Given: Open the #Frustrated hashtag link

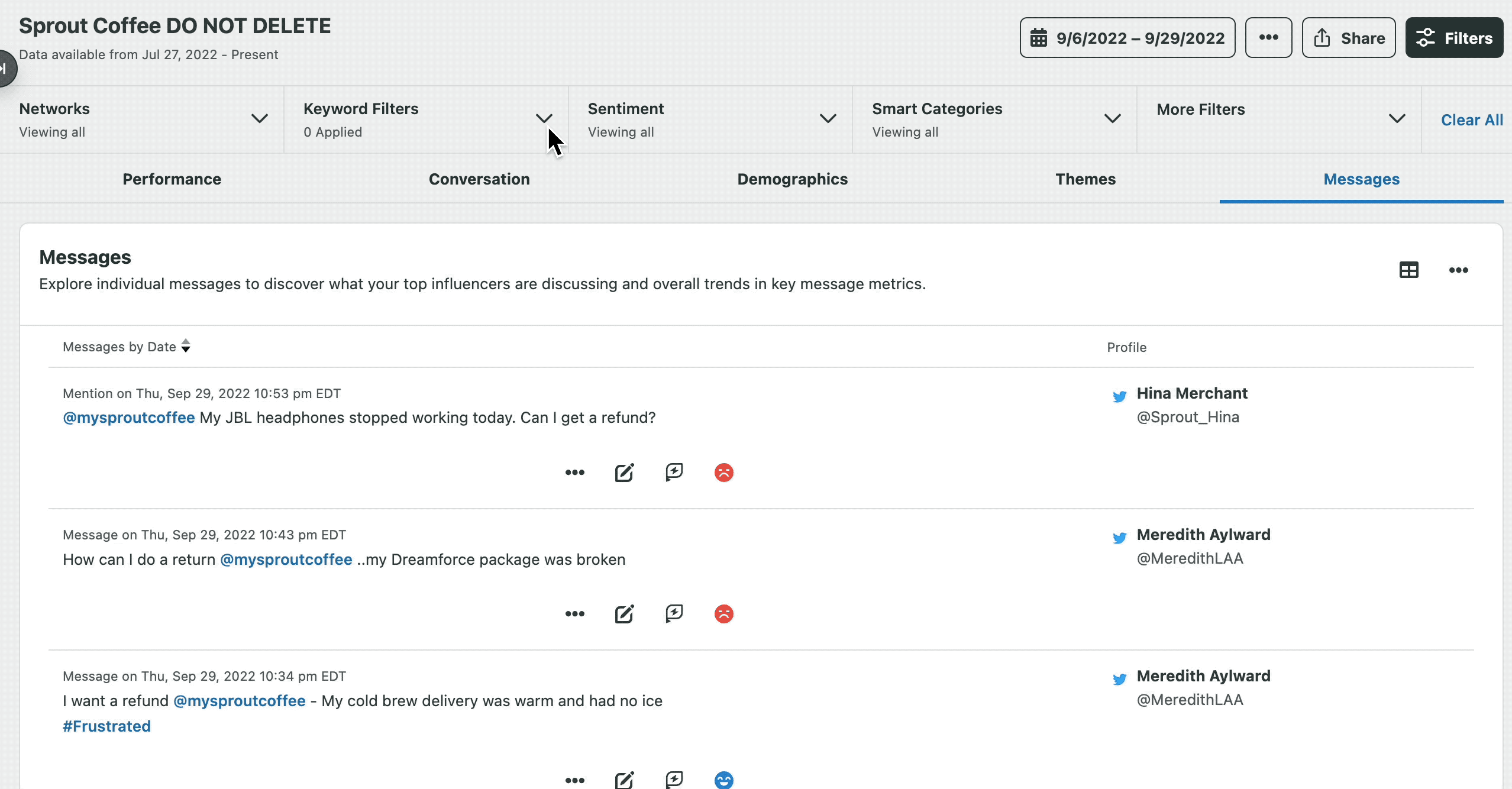Looking at the screenshot, I should (106, 726).
